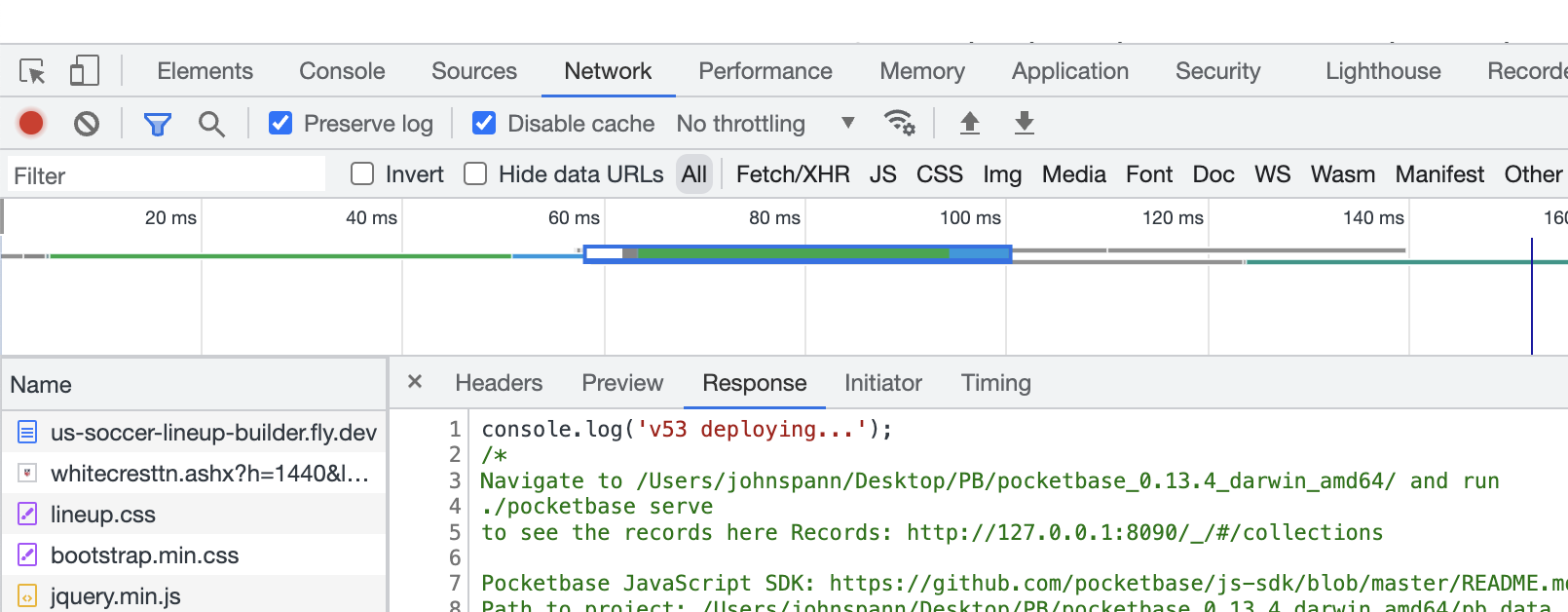Select request lineup.css
Image resolution: width=1568 pixels, height=612 pixels.
[194, 514]
